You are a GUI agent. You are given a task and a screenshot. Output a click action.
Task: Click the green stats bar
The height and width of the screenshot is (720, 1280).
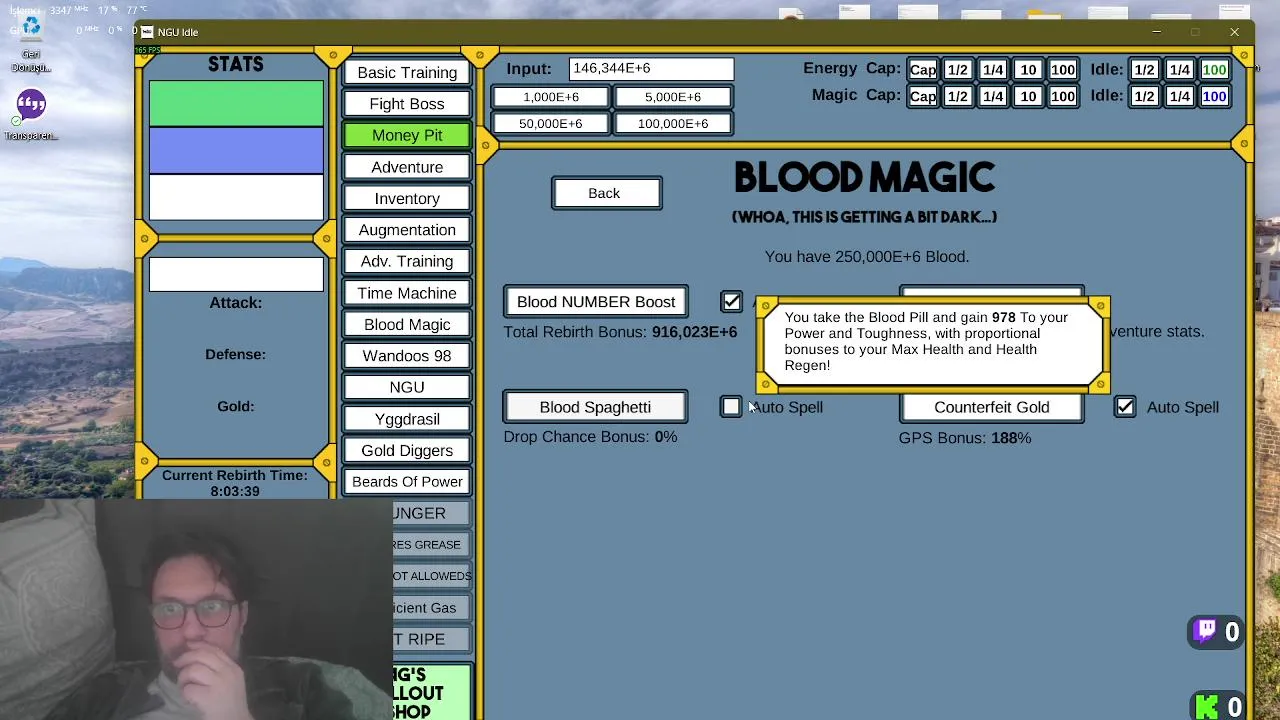click(x=236, y=103)
